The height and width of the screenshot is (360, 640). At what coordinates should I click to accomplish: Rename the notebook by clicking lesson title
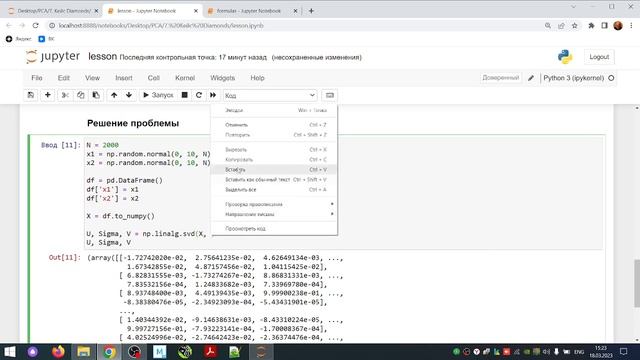pos(102,57)
